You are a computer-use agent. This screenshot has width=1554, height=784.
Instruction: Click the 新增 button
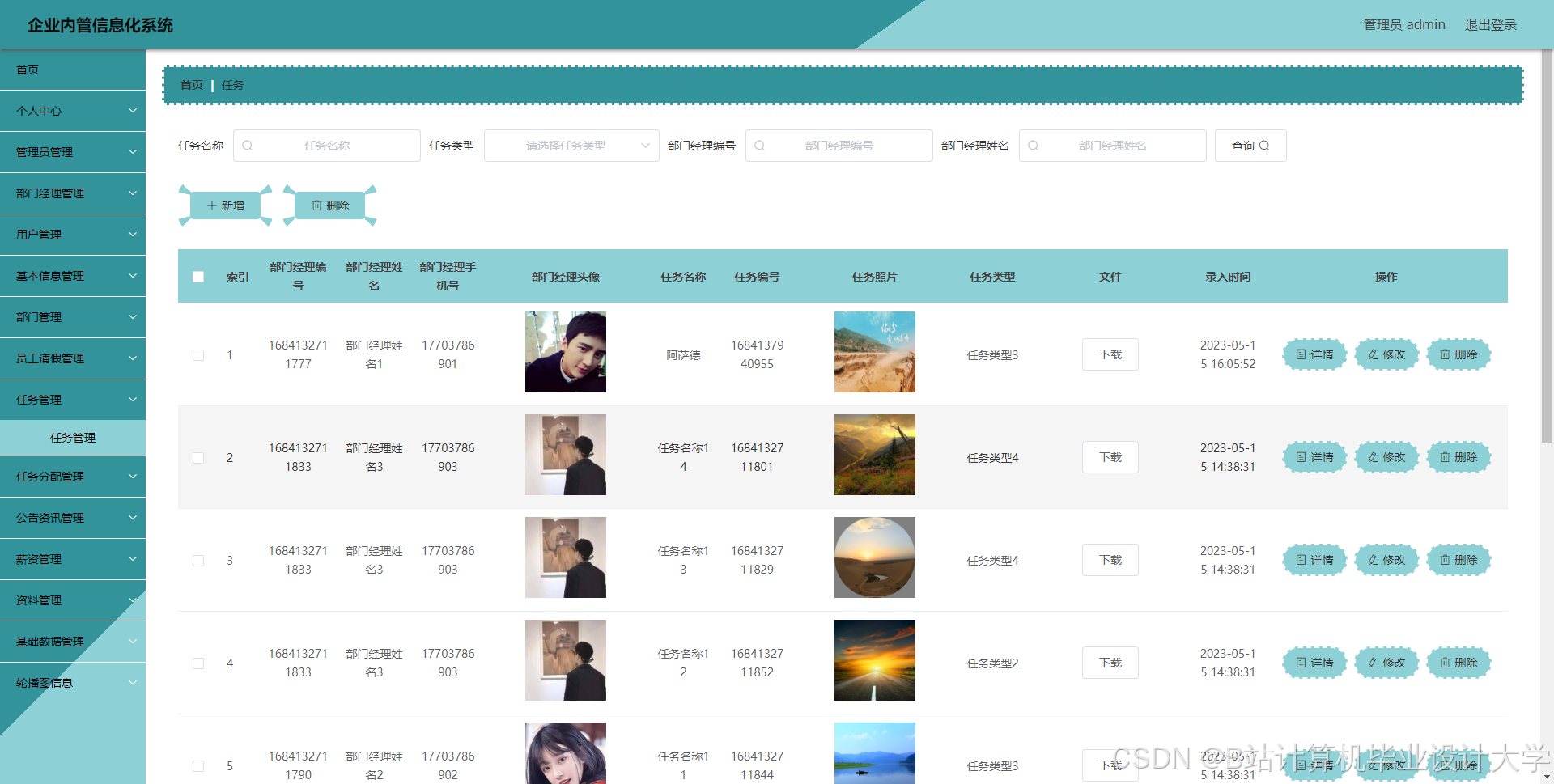pyautogui.click(x=225, y=206)
